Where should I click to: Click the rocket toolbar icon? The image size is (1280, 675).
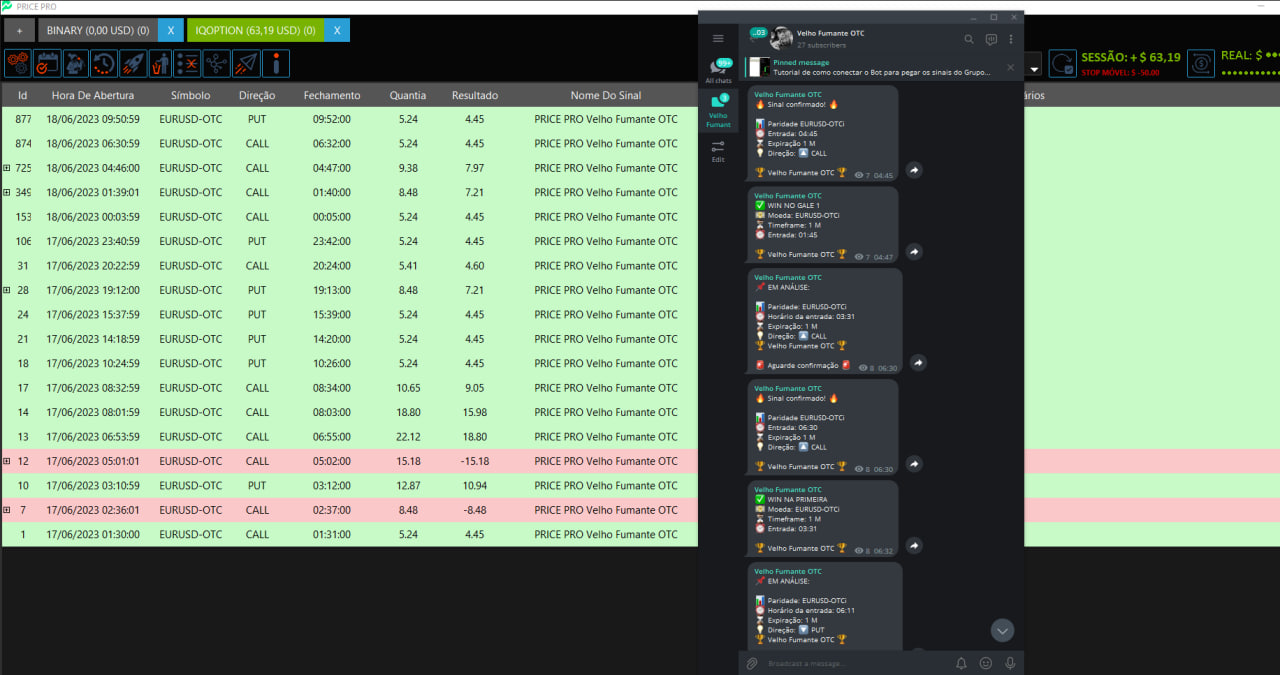(x=133, y=64)
